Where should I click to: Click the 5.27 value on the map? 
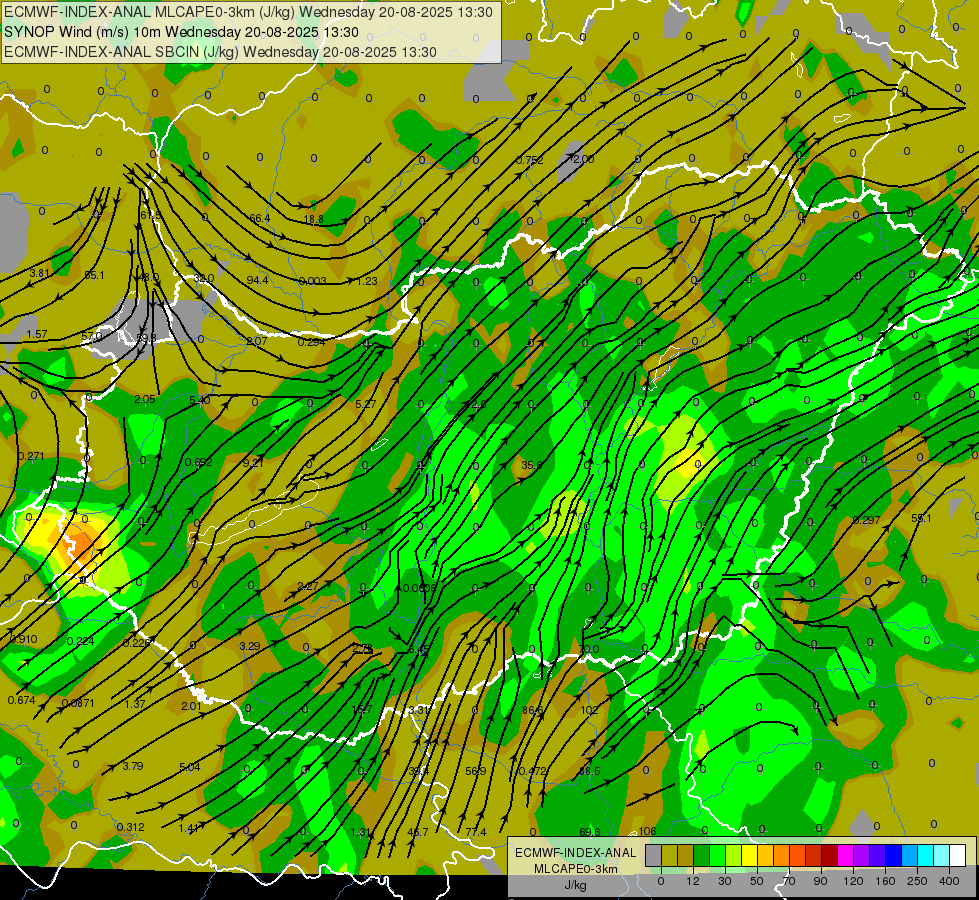coord(365,404)
